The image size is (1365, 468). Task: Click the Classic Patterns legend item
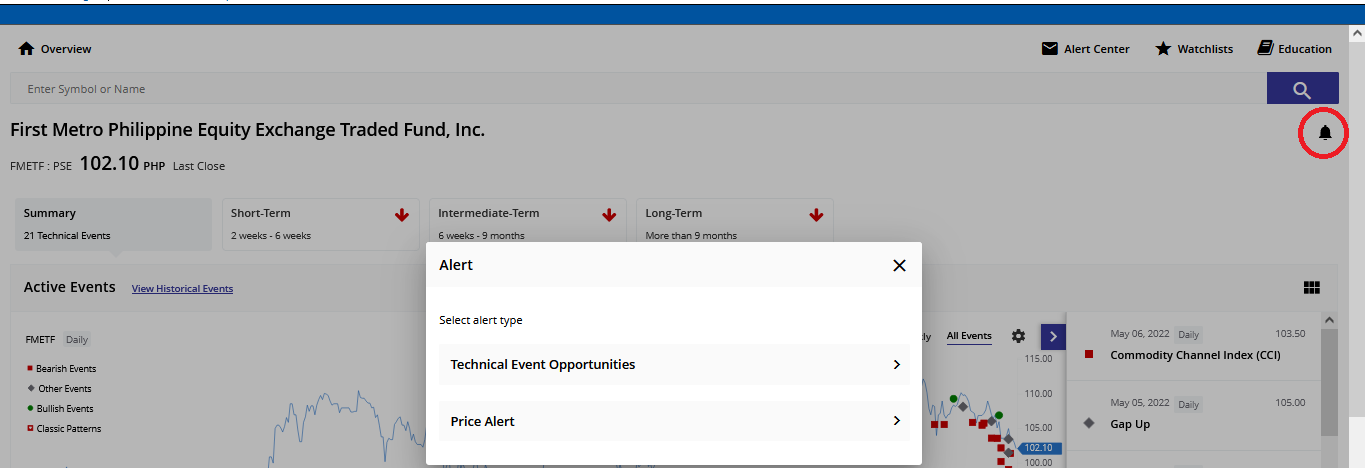[x=64, y=429]
